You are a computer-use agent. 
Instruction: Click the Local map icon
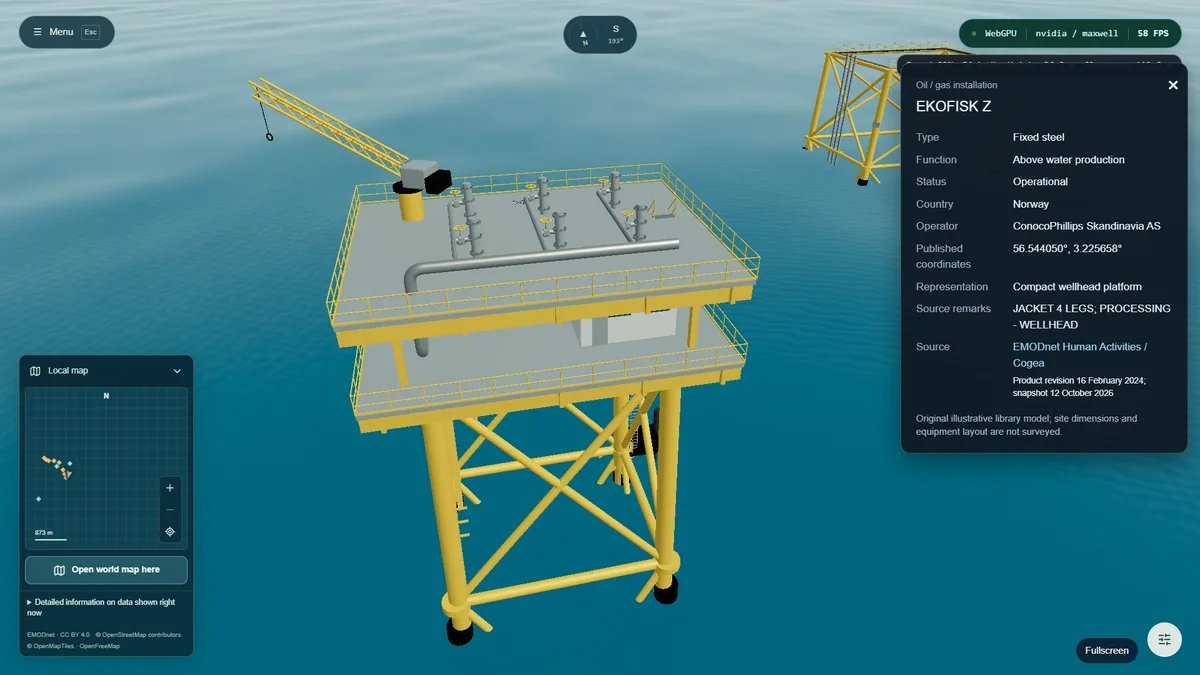[35, 371]
